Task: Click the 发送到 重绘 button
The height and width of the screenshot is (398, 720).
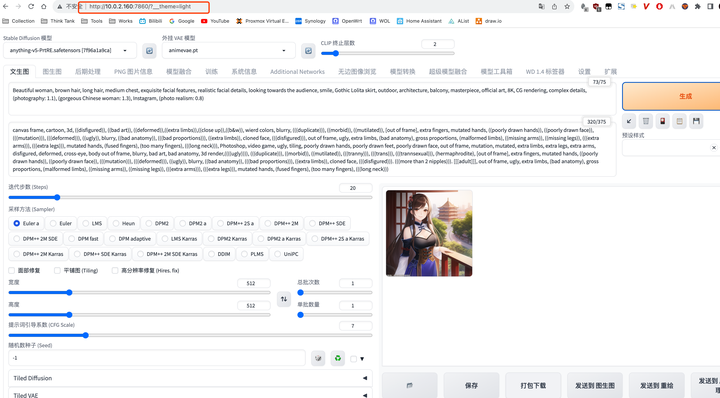Action: 657,386
